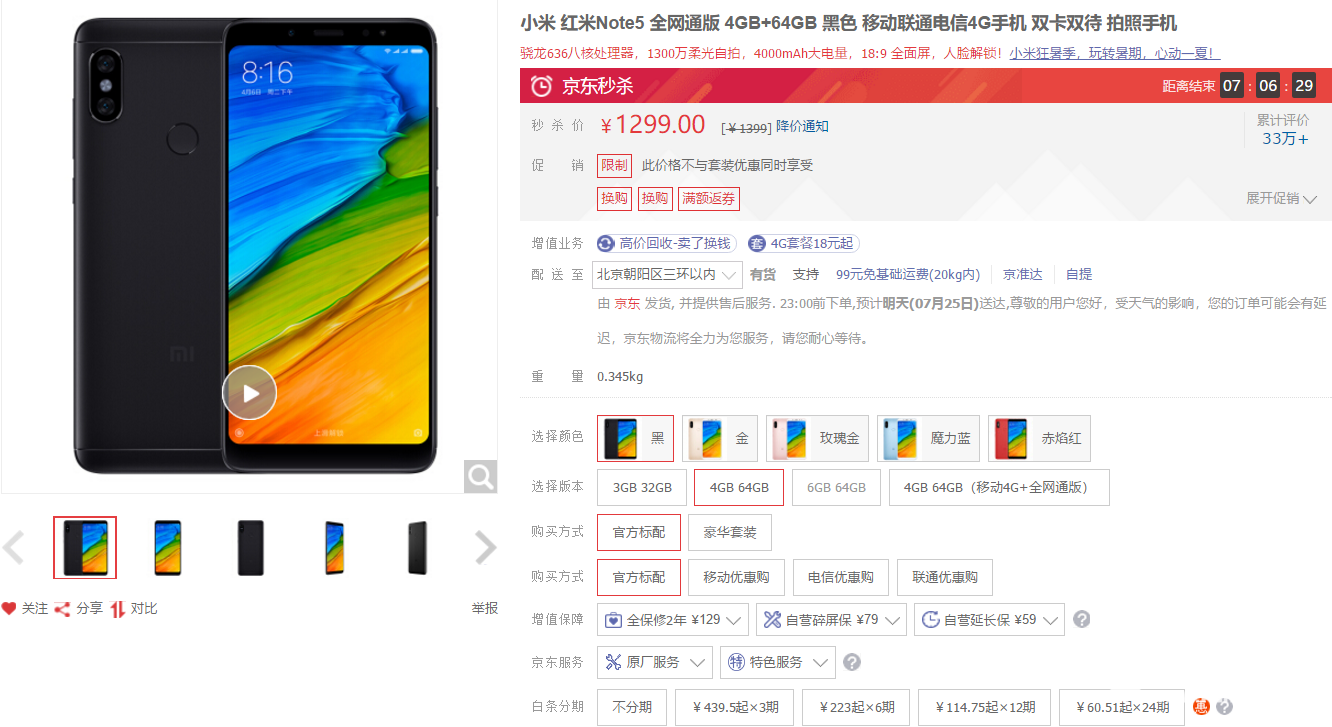Select the 赤焰红 color swatch
This screenshot has width=1332, height=727.
tap(1039, 438)
